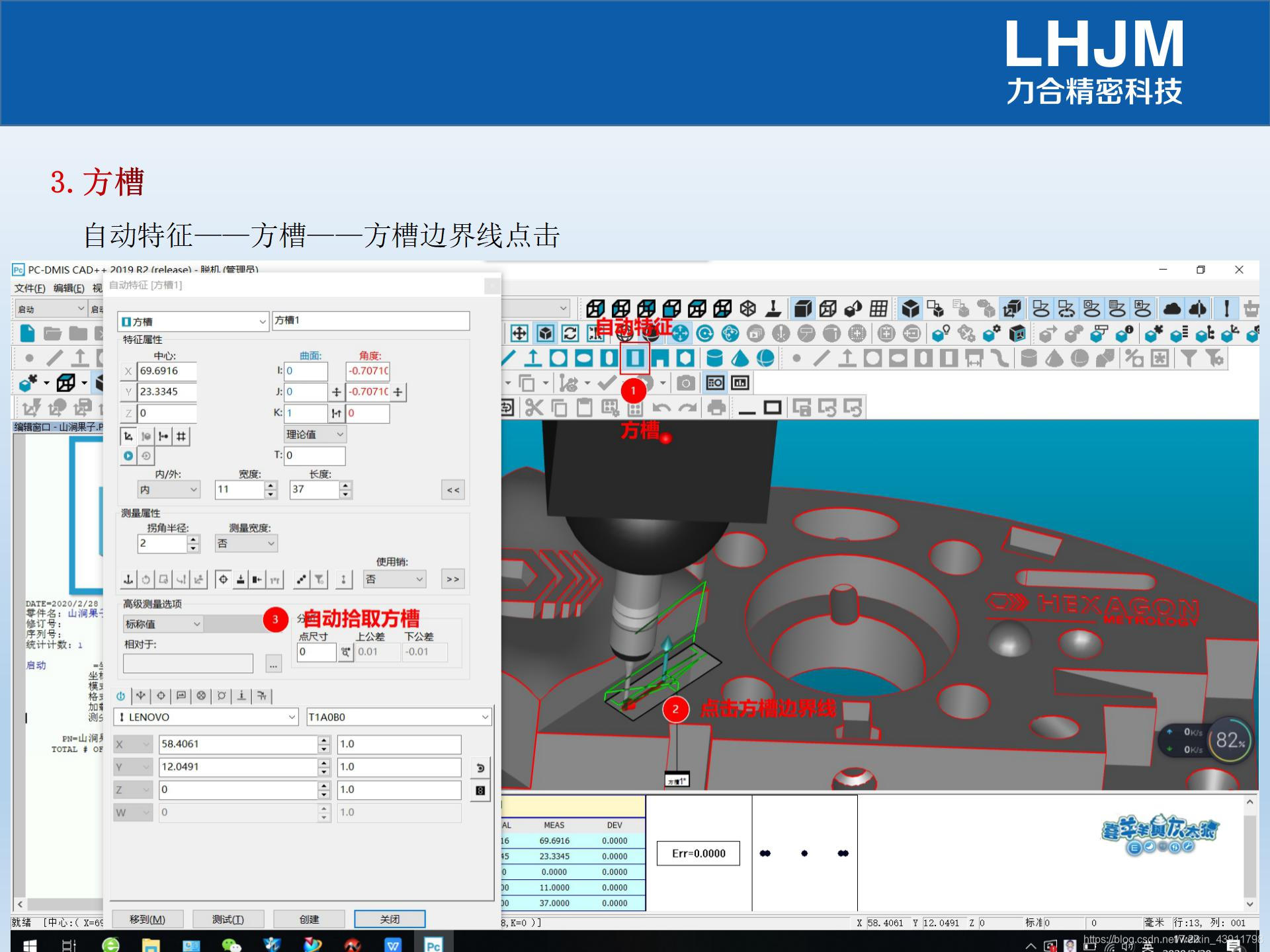
Task: Increase the 宽度 width spinner value
Action: pos(271,486)
